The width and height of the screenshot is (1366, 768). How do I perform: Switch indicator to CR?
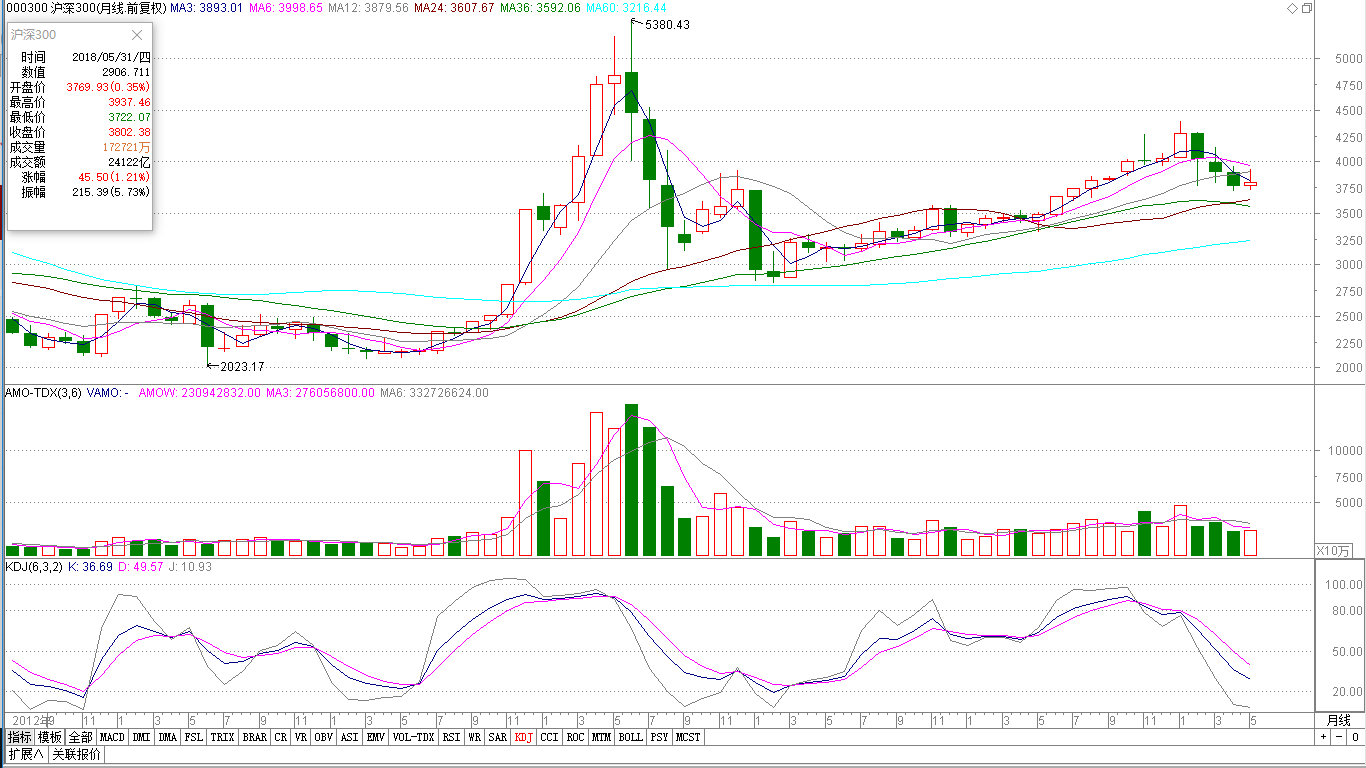(x=281, y=737)
